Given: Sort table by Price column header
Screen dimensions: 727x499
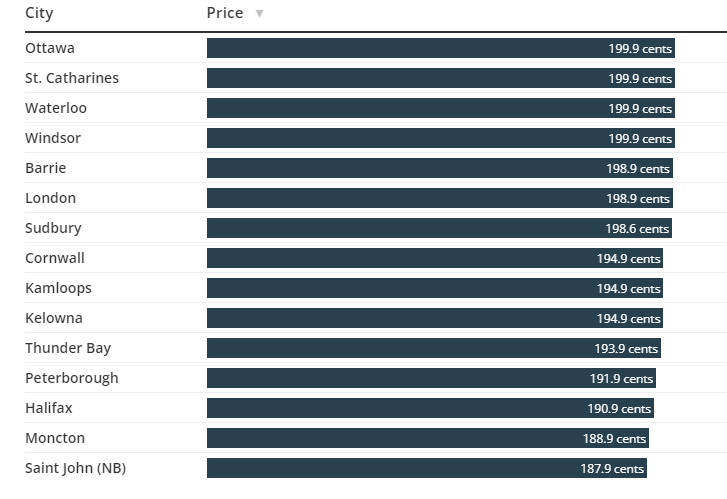Looking at the screenshot, I should (225, 13).
